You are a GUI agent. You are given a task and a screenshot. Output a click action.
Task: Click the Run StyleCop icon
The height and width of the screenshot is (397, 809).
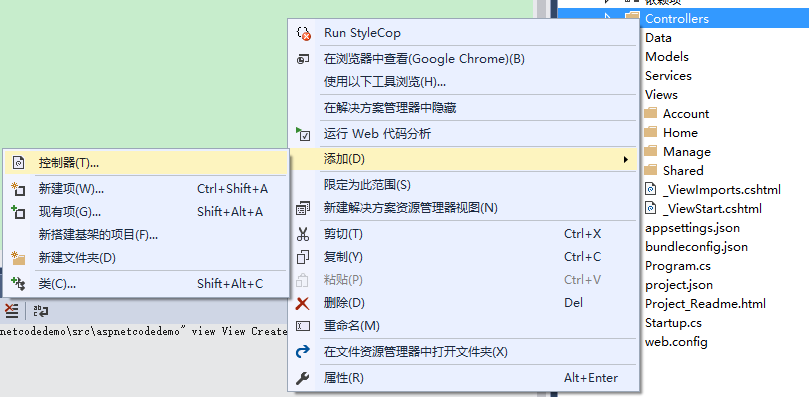304,33
